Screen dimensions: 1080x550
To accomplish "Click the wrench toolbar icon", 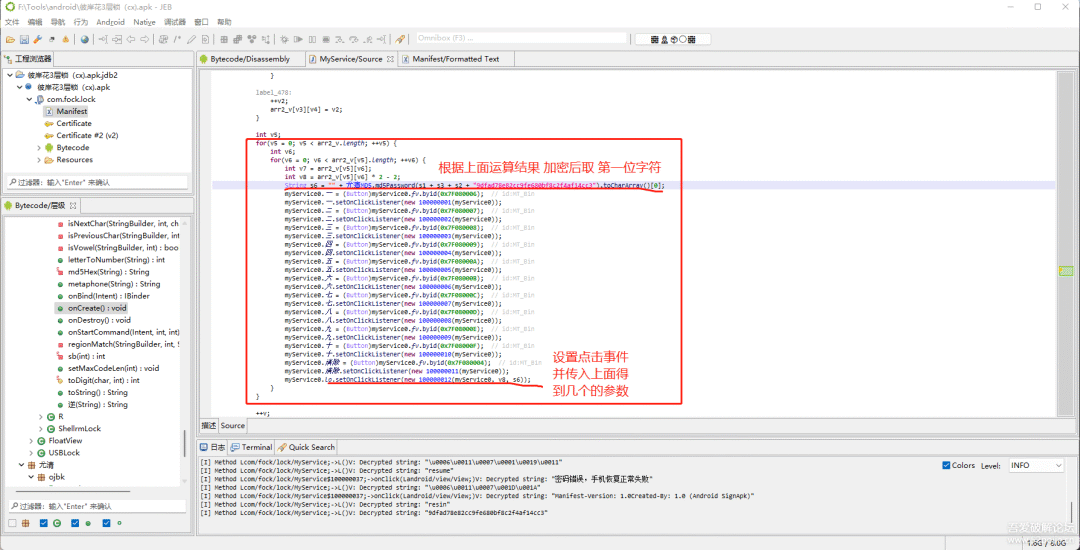I will pyautogui.click(x=38, y=39).
